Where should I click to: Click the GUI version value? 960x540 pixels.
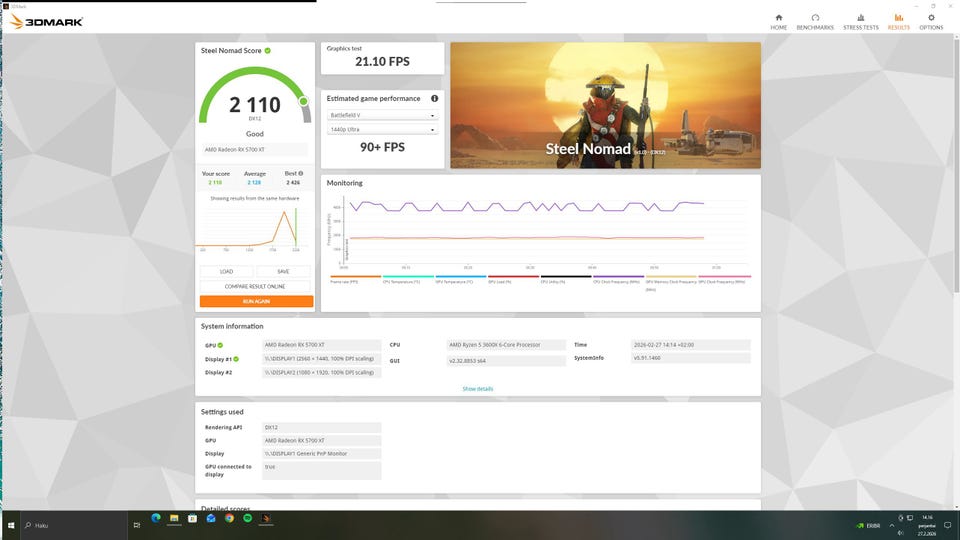506,361
